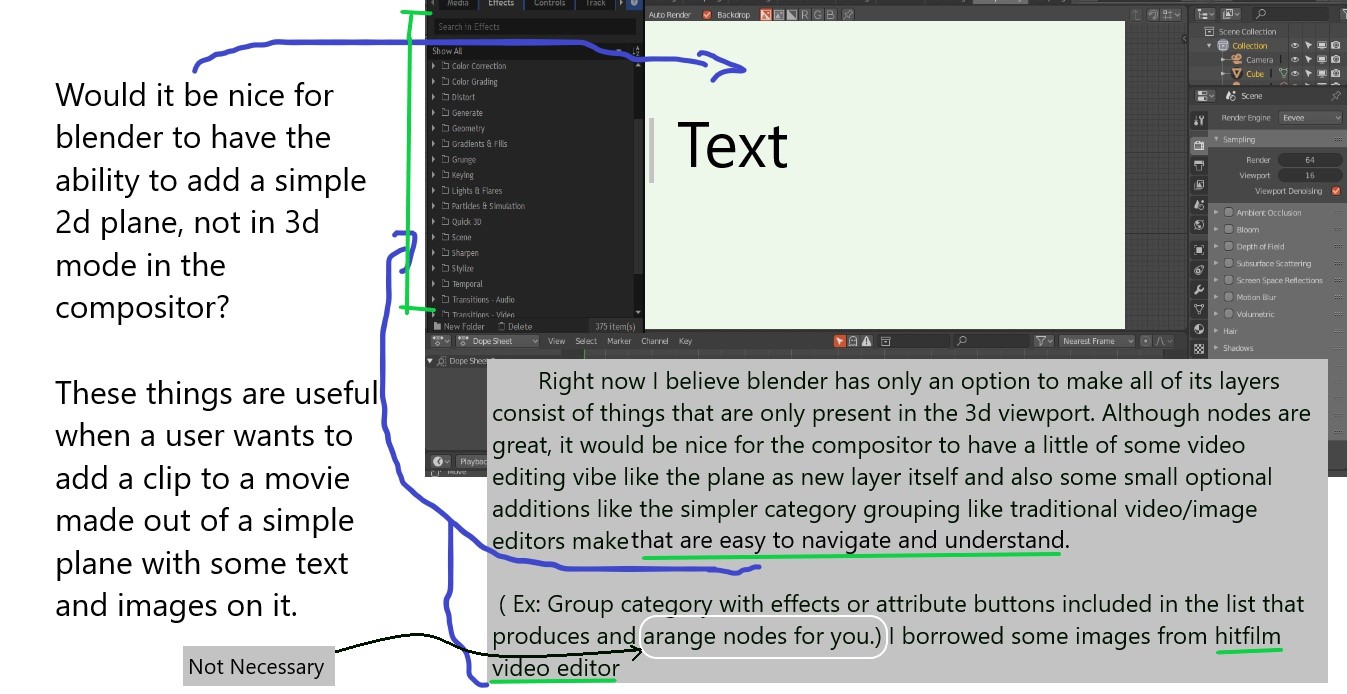Hide the Cube in viewport
The height and width of the screenshot is (694, 1347).
coord(1295,74)
